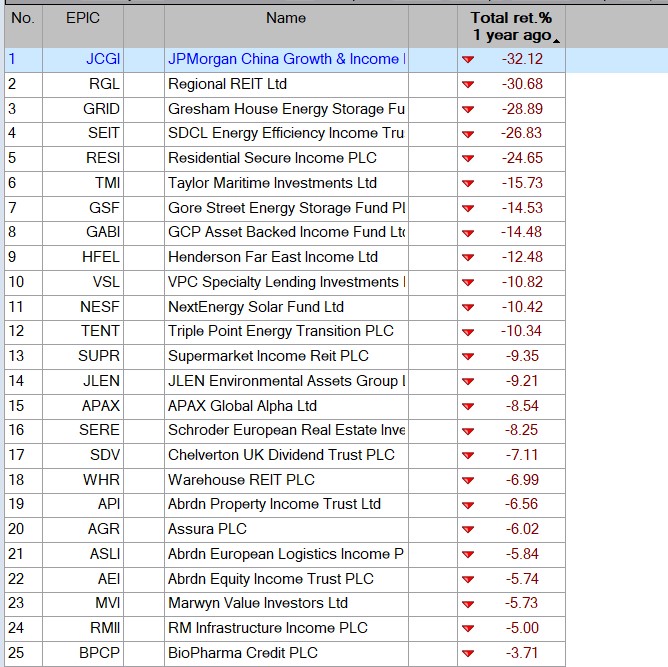Click the red down arrow in SUPR row
The image size is (668, 667).
[468, 356]
